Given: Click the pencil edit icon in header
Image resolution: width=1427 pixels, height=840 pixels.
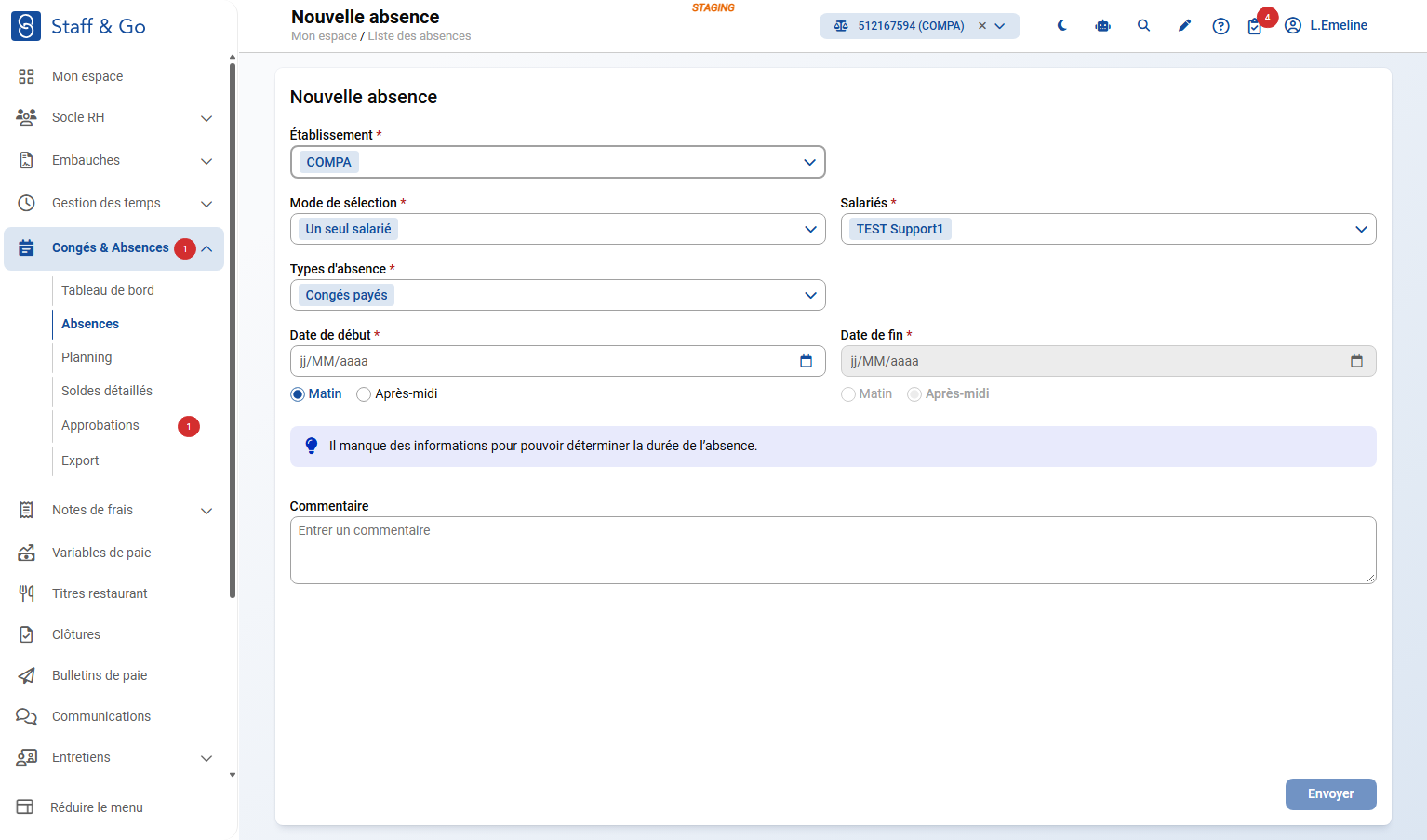Looking at the screenshot, I should coord(1184,26).
